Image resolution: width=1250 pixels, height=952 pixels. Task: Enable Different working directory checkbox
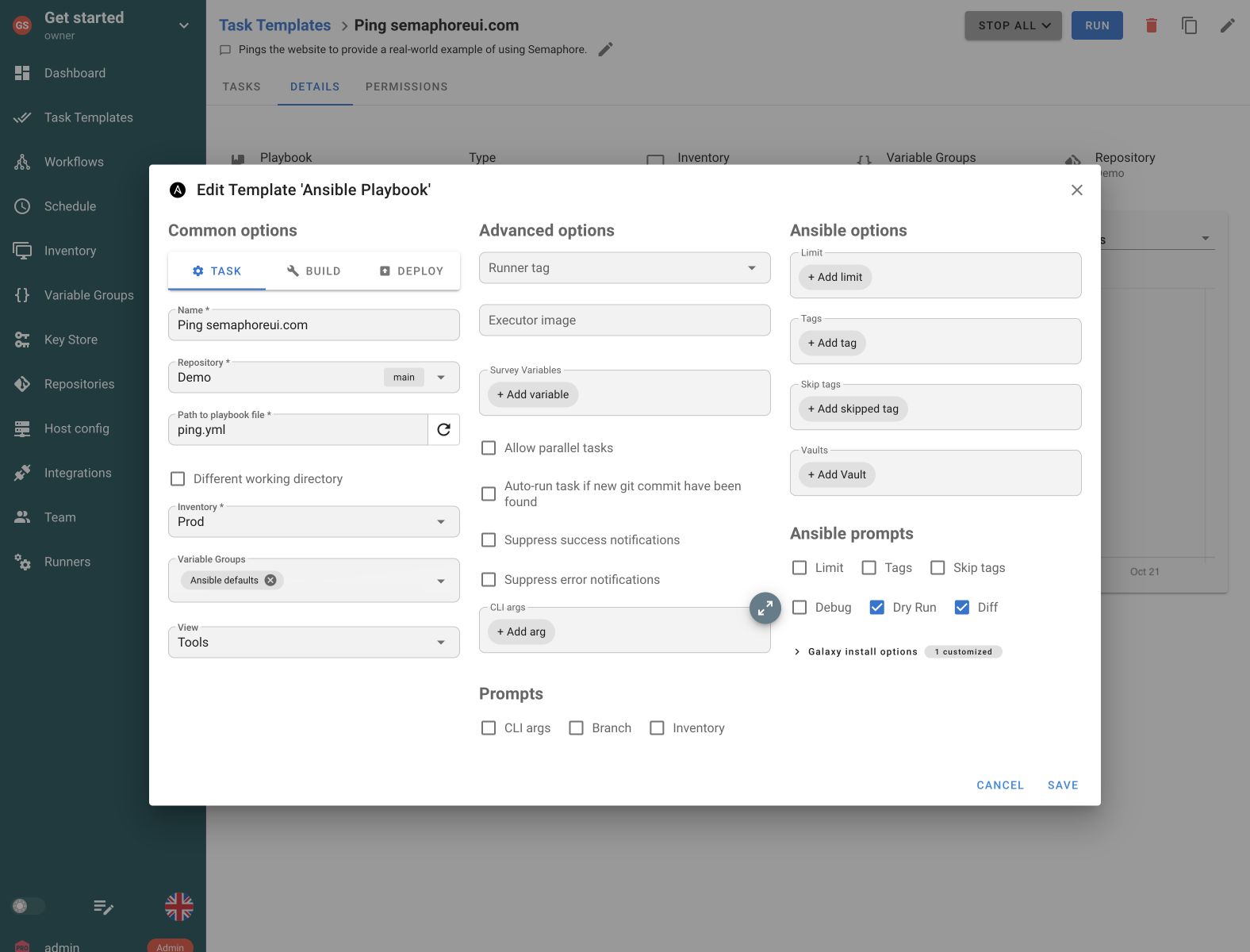178,478
